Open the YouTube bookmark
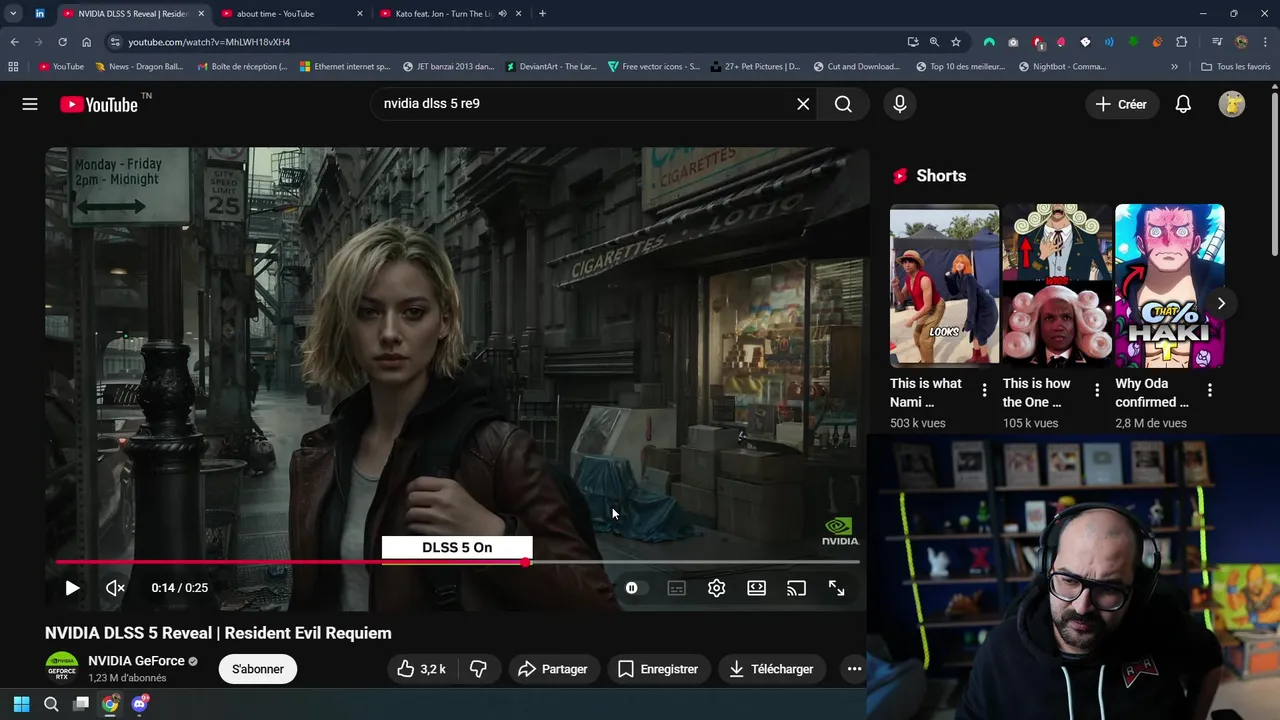 point(61,67)
